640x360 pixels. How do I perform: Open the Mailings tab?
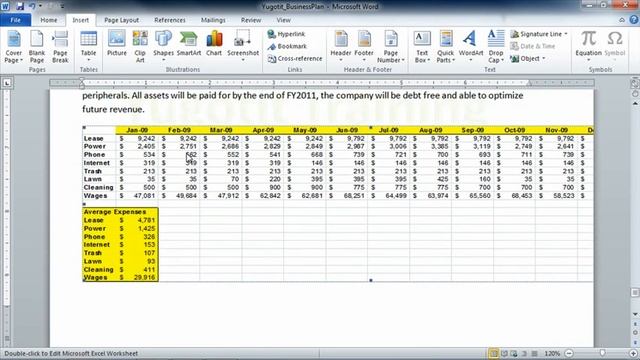[x=213, y=20]
